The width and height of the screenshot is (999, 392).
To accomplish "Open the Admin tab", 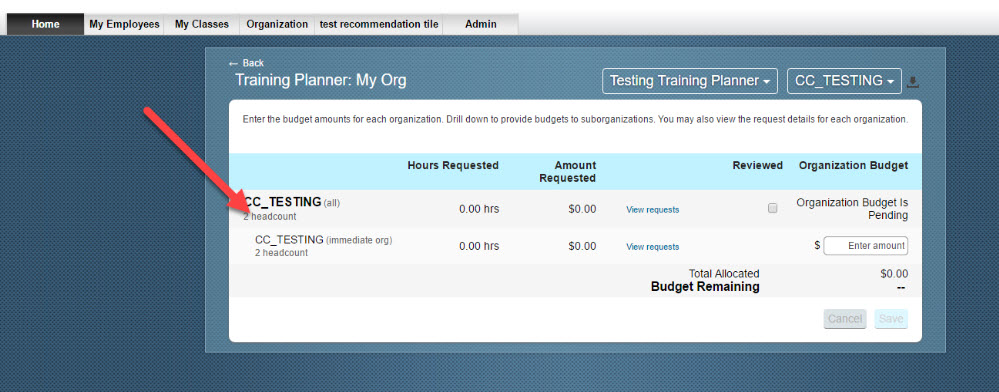I will coord(481,24).
